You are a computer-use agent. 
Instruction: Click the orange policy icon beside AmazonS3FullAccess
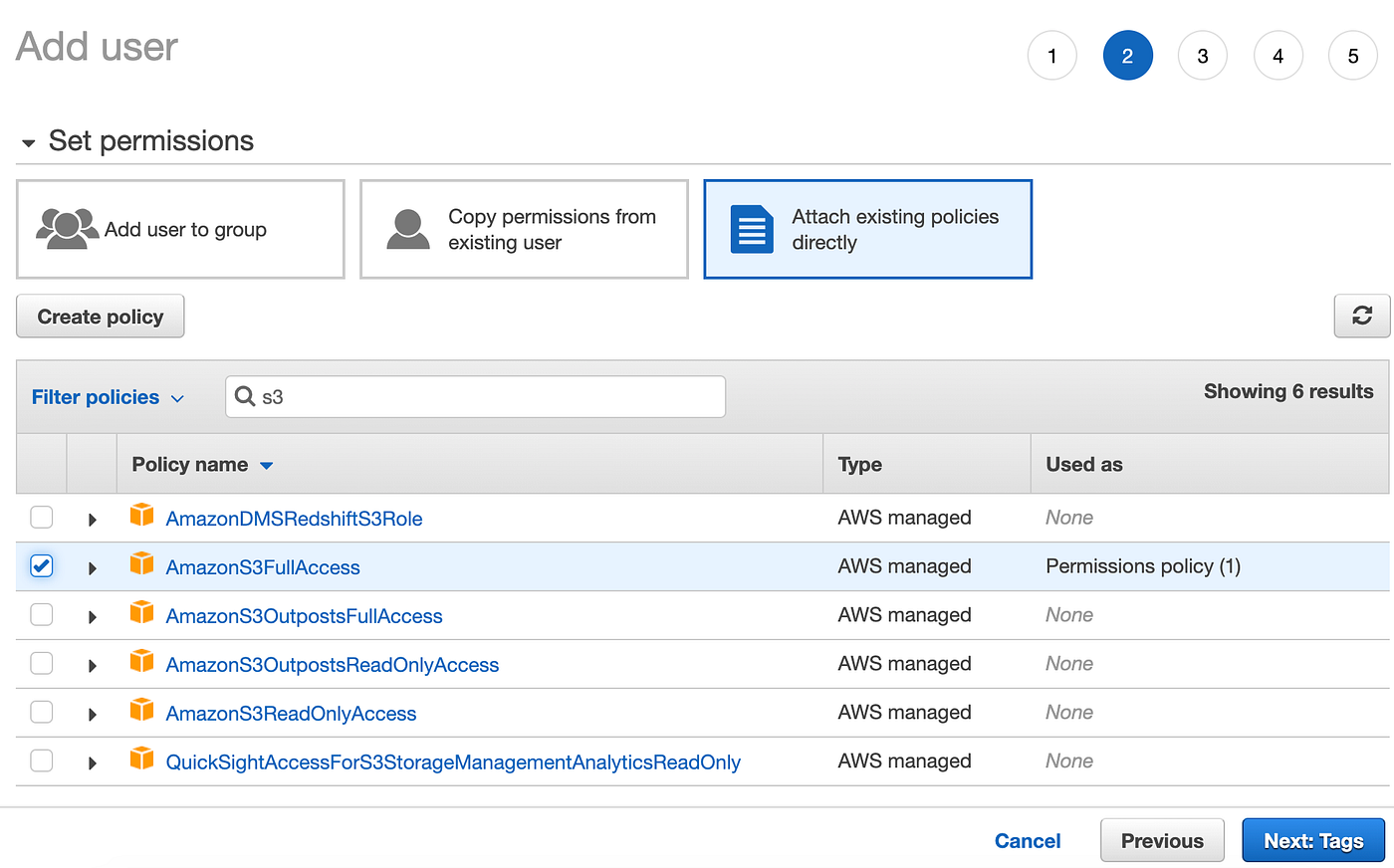pos(142,564)
